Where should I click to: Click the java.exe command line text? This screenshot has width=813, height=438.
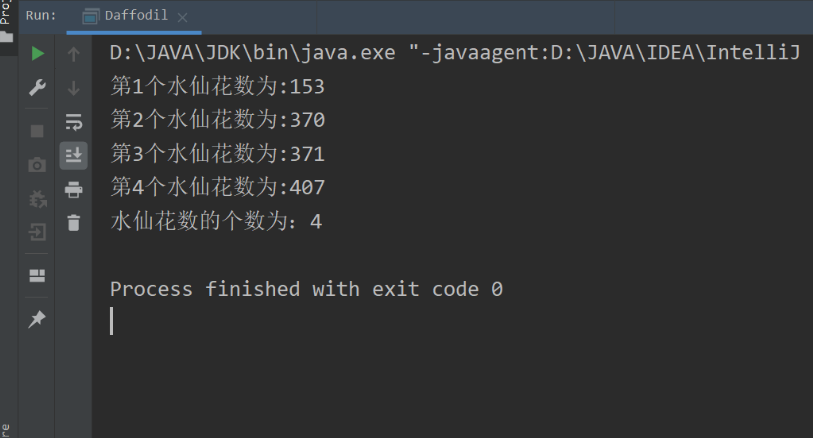pos(455,52)
